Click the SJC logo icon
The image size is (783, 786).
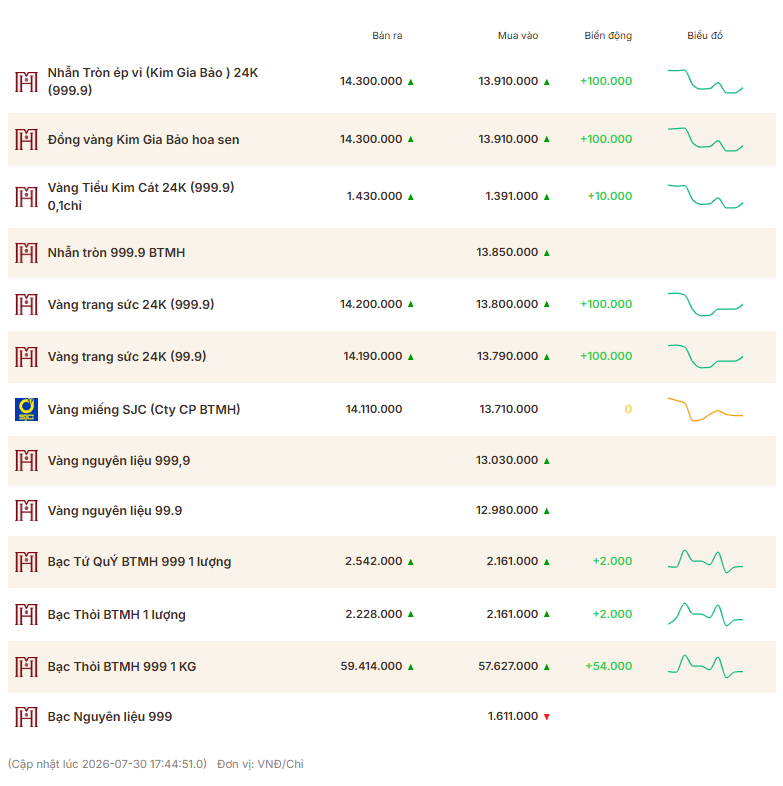point(26,409)
